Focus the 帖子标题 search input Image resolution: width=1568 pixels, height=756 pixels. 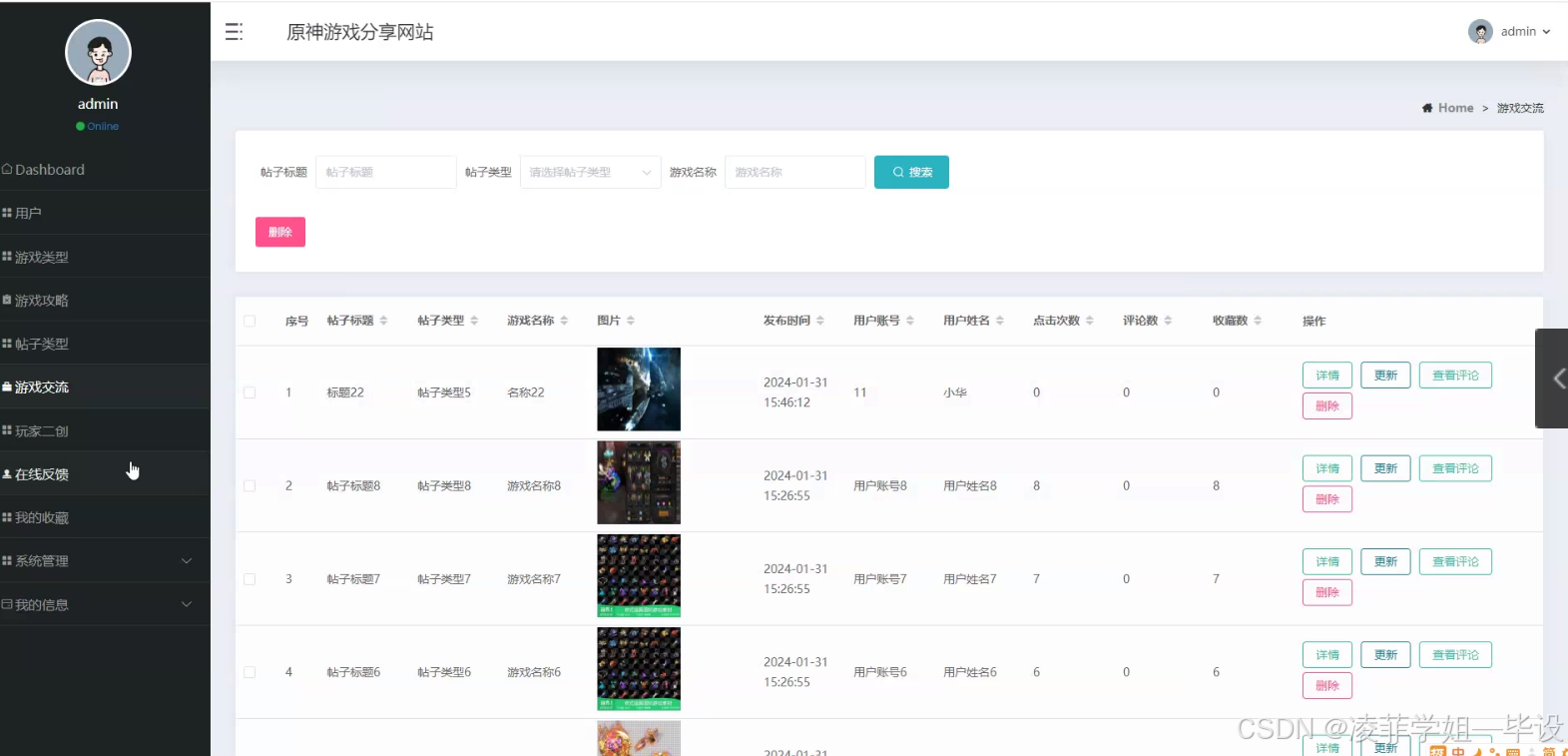(x=386, y=172)
